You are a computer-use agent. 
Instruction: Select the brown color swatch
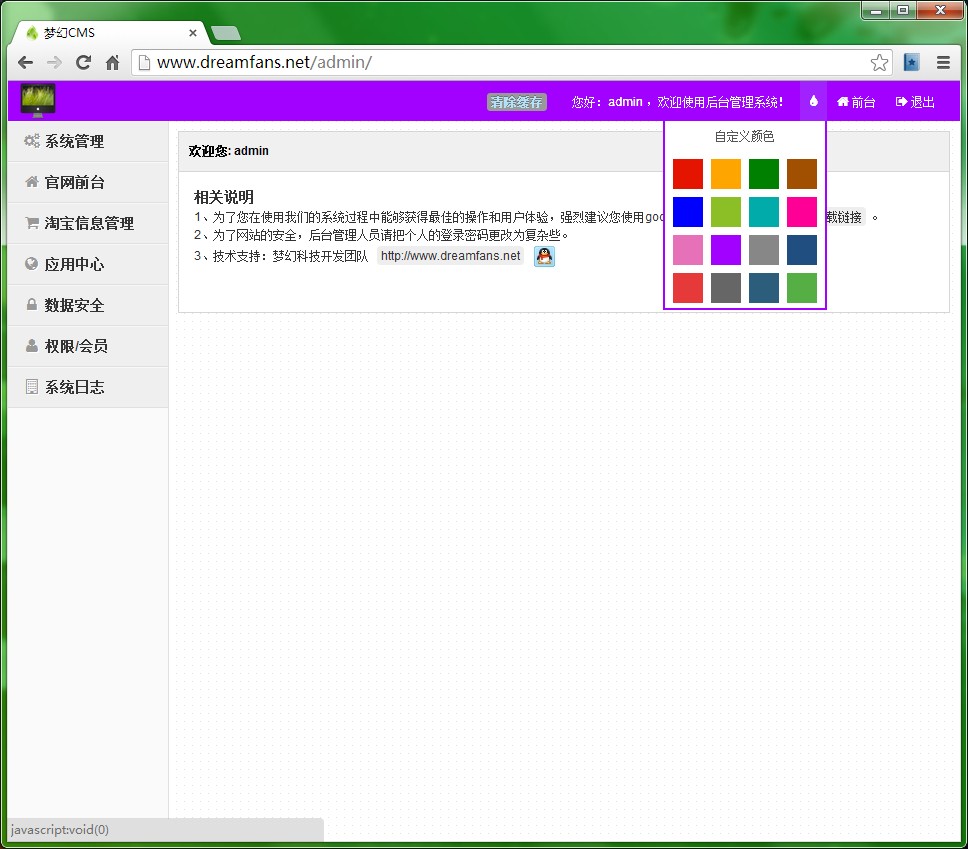[x=802, y=174]
